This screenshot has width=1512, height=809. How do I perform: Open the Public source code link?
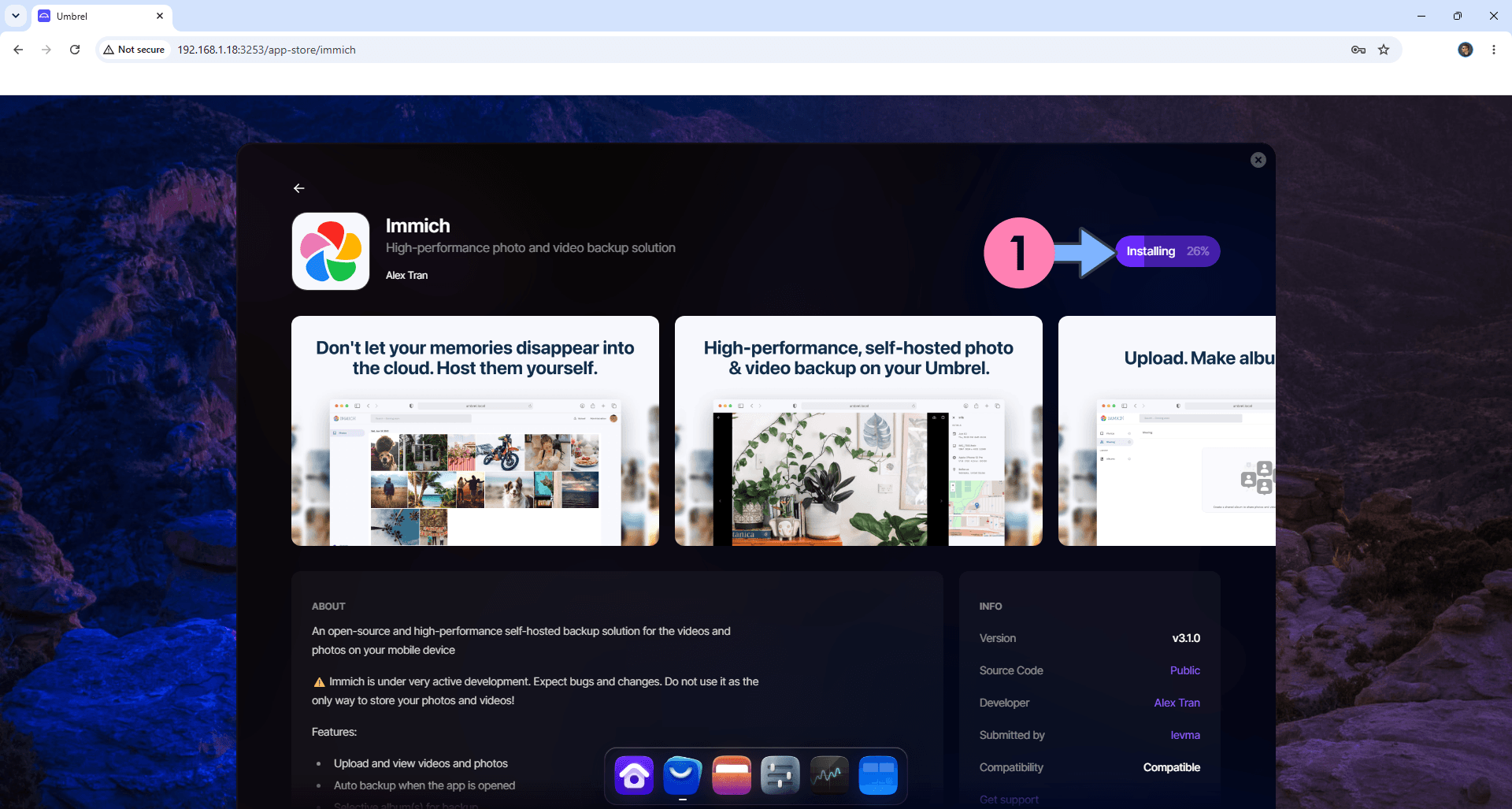(1185, 670)
